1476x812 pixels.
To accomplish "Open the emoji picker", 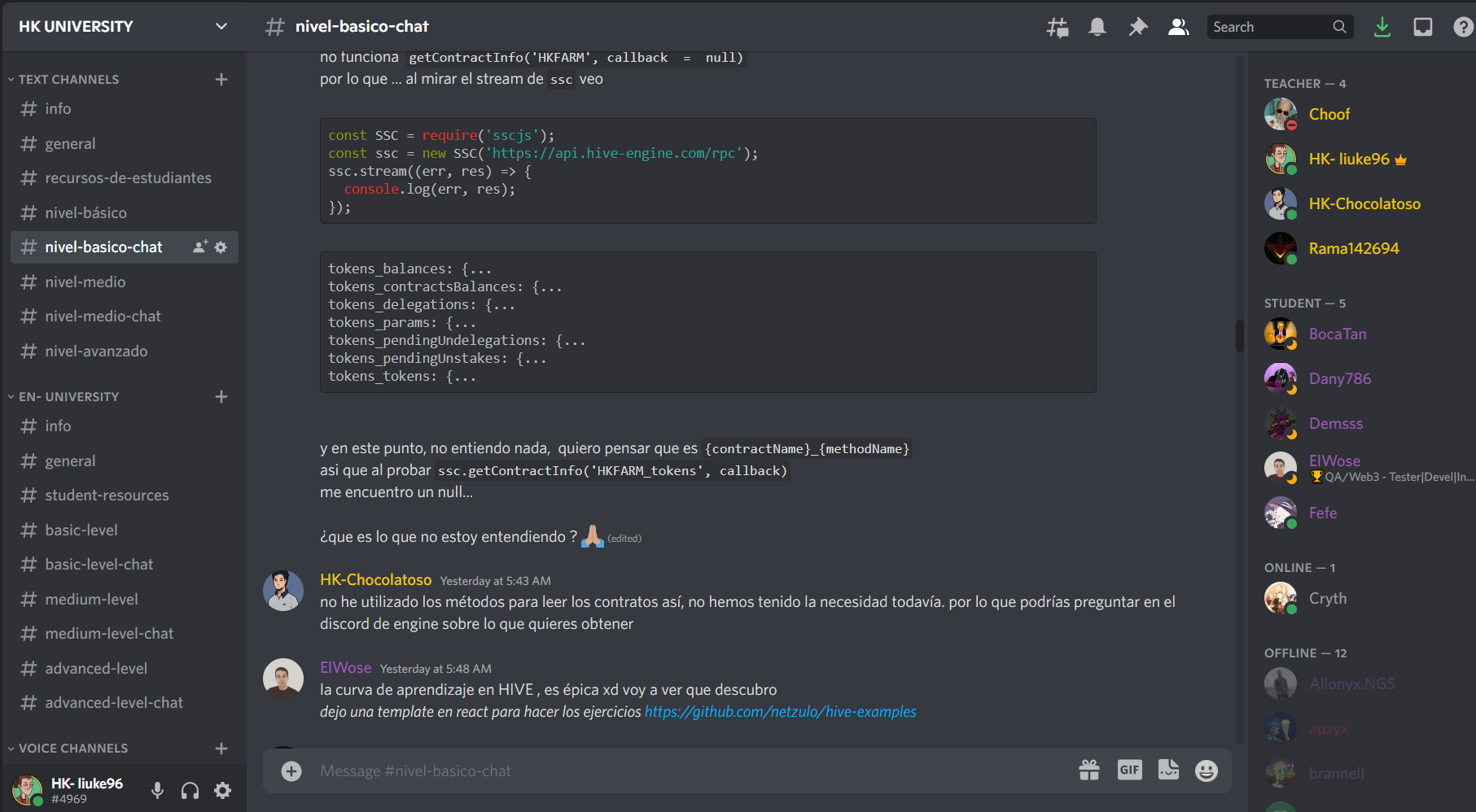I will coord(1207,771).
